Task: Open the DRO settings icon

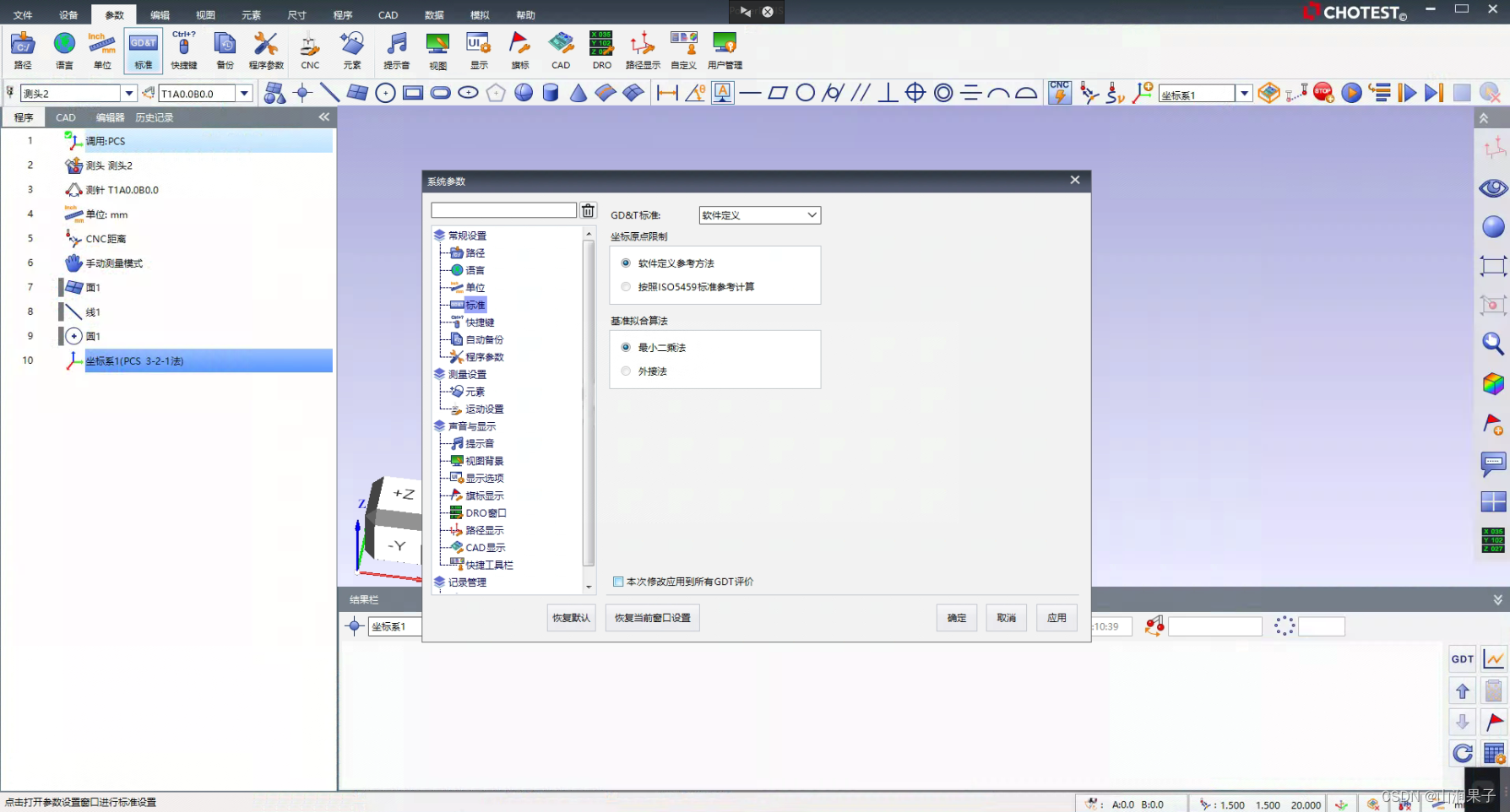Action: pyautogui.click(x=601, y=51)
